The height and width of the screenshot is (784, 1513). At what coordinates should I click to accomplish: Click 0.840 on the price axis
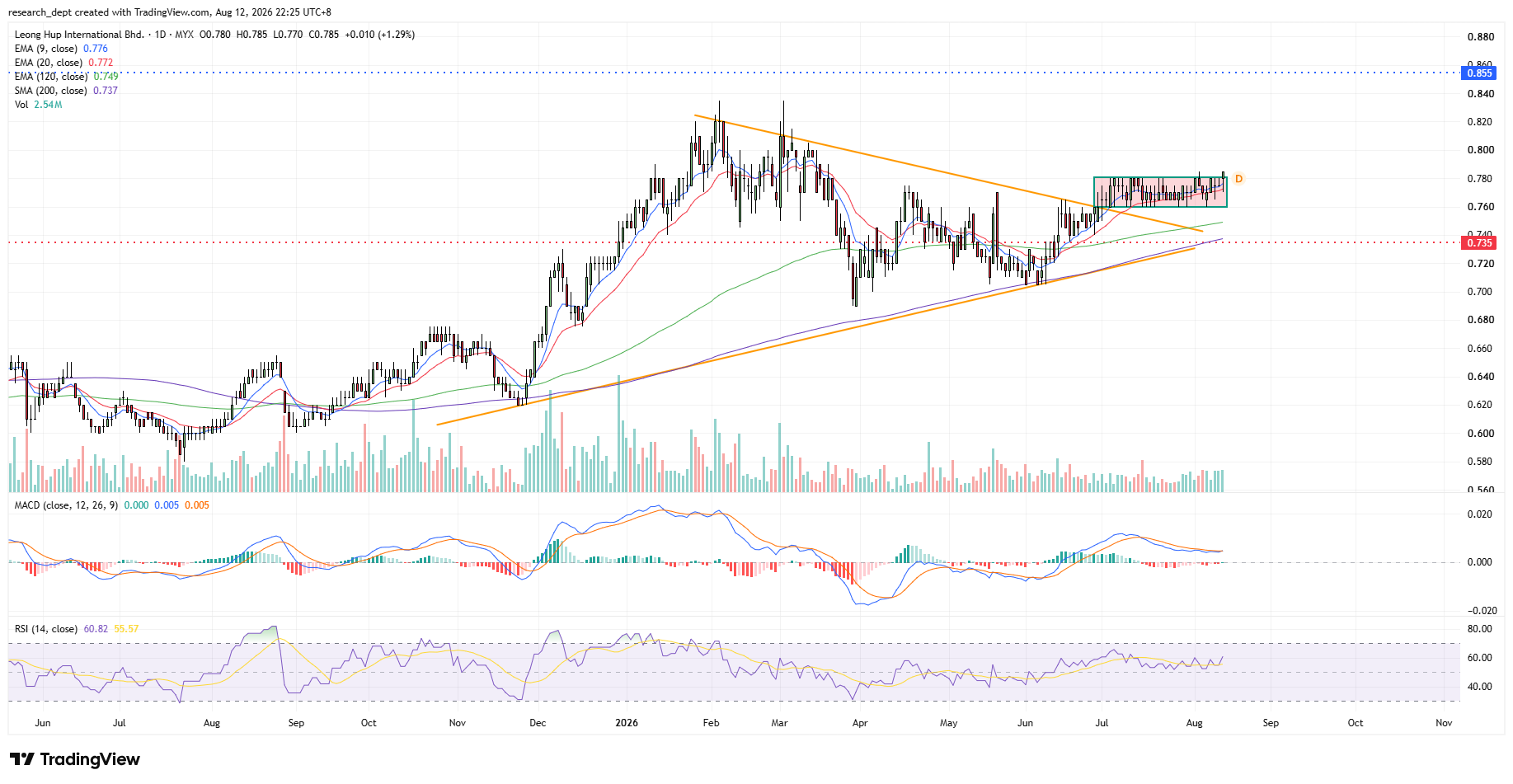tap(1481, 94)
